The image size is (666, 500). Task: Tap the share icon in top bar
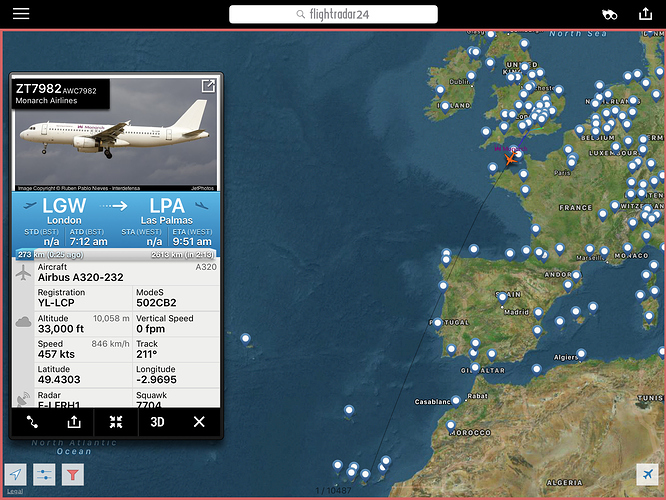646,14
